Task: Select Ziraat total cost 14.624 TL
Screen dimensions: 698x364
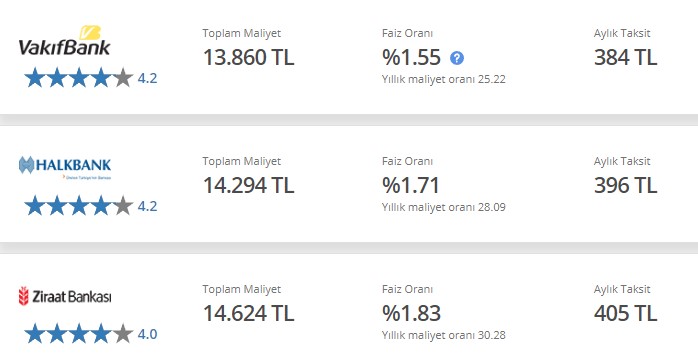Action: point(248,313)
